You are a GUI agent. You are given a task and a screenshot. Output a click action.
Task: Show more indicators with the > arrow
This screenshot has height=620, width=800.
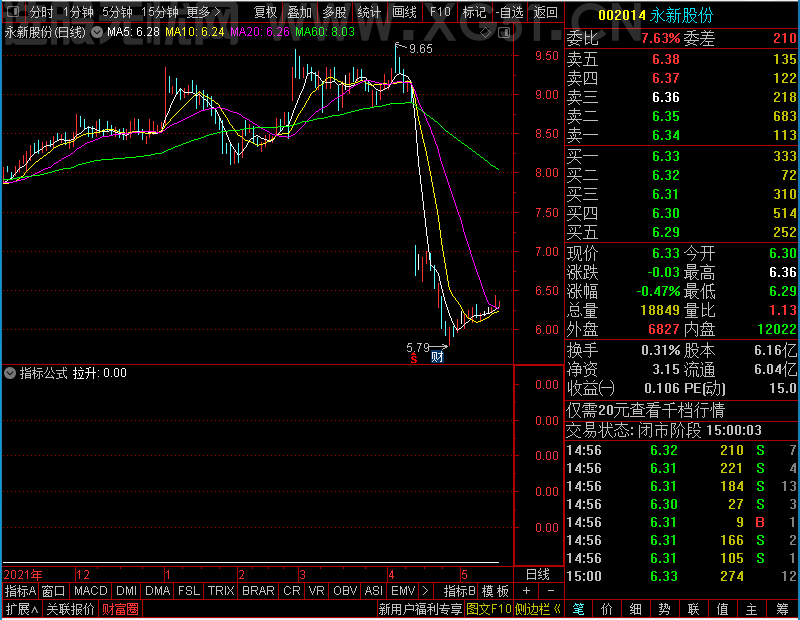[x=426, y=591]
